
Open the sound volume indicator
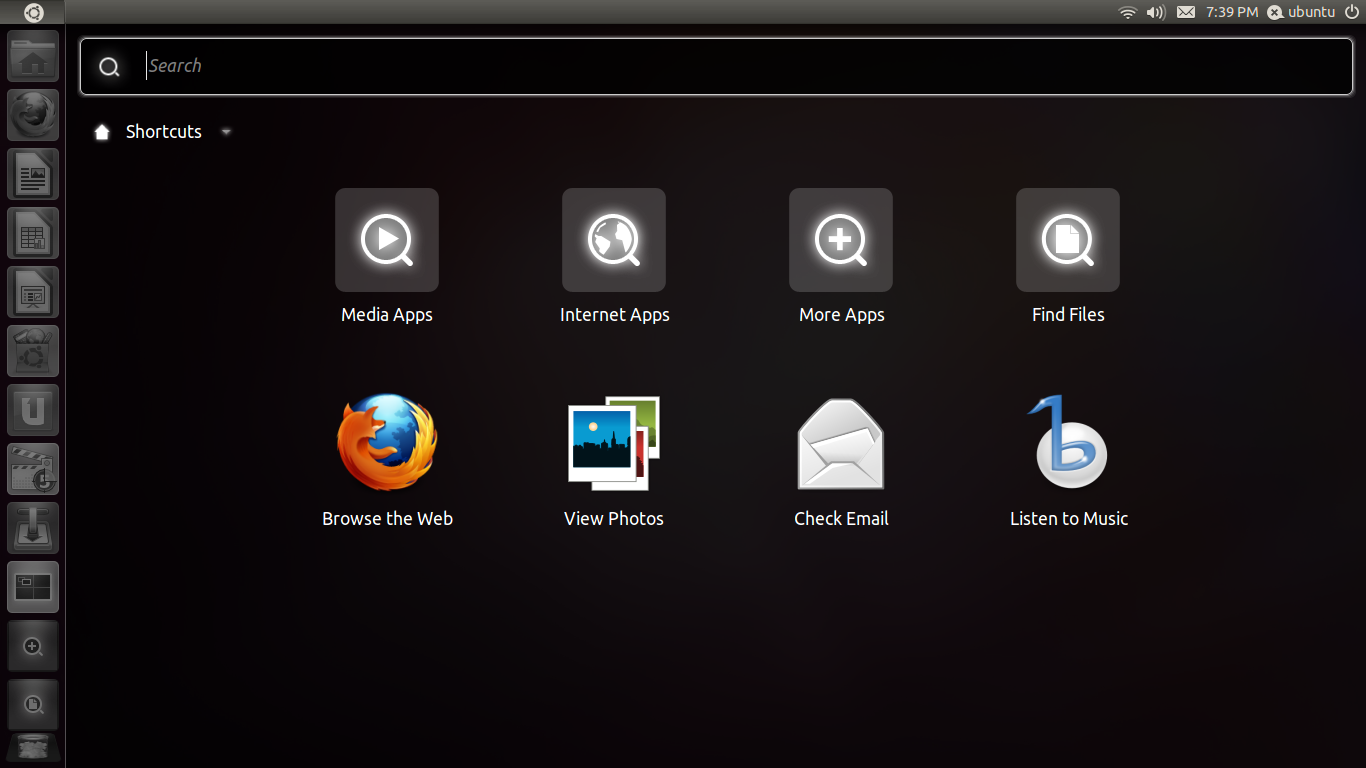point(1156,12)
